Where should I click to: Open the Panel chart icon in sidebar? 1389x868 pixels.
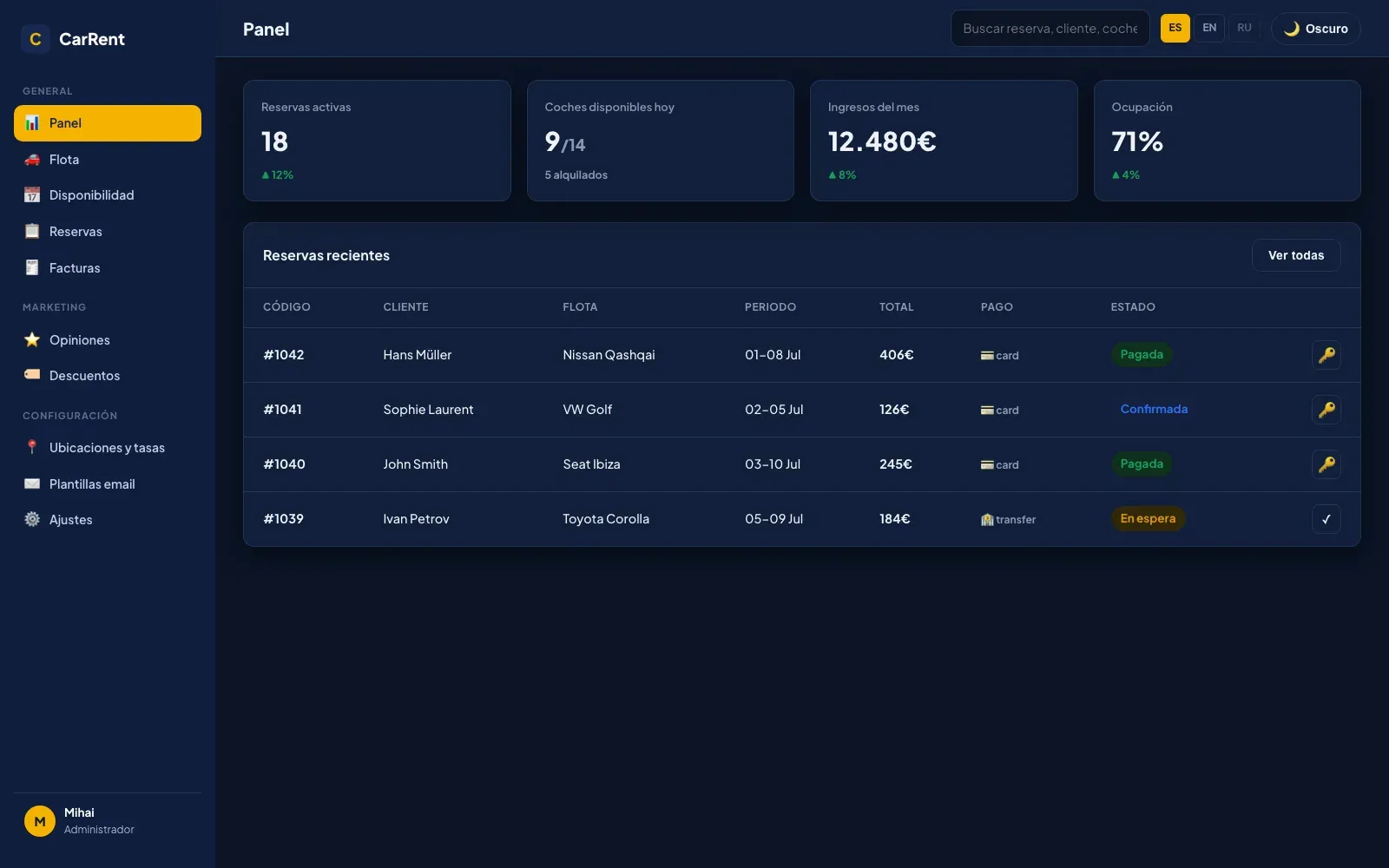pyautogui.click(x=32, y=123)
